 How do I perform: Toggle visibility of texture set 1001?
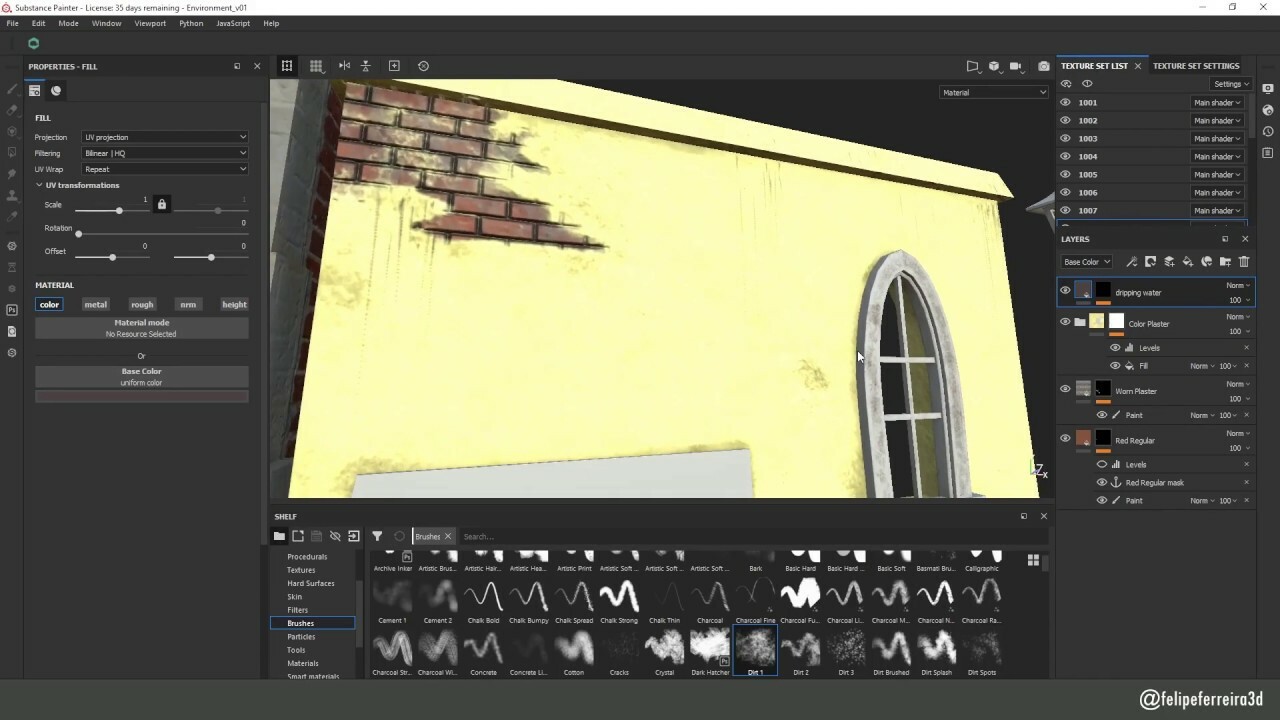pos(1065,102)
